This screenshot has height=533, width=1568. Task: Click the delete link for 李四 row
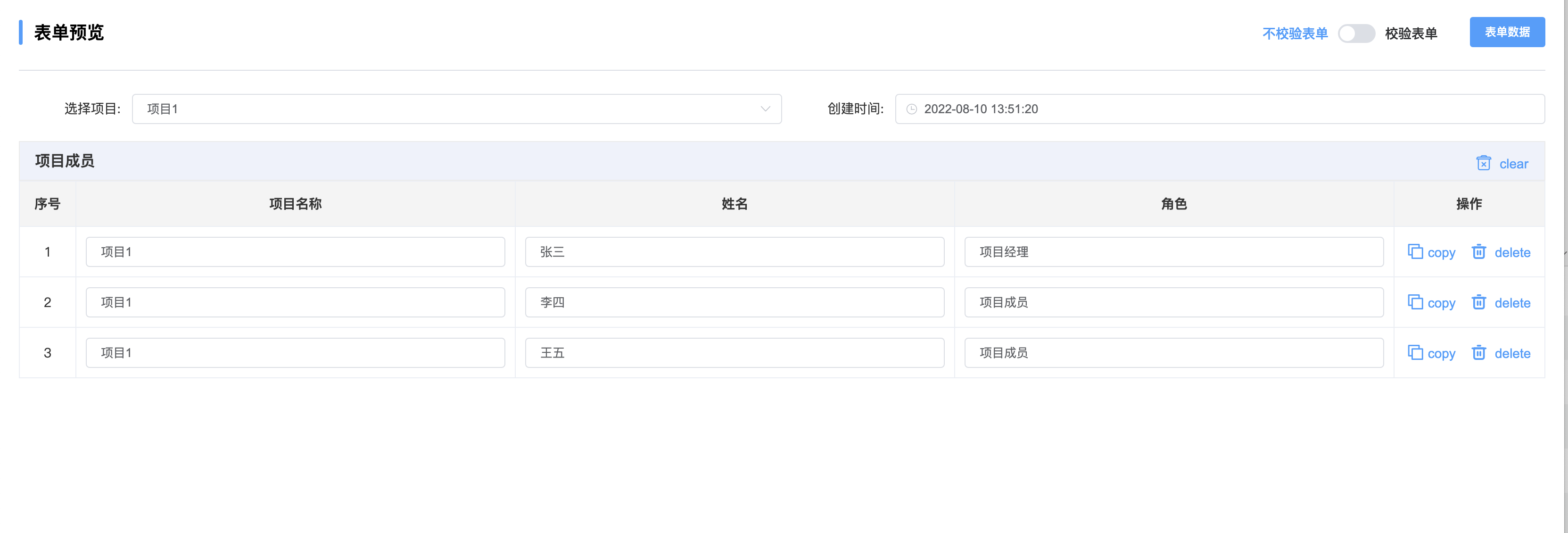point(1513,303)
